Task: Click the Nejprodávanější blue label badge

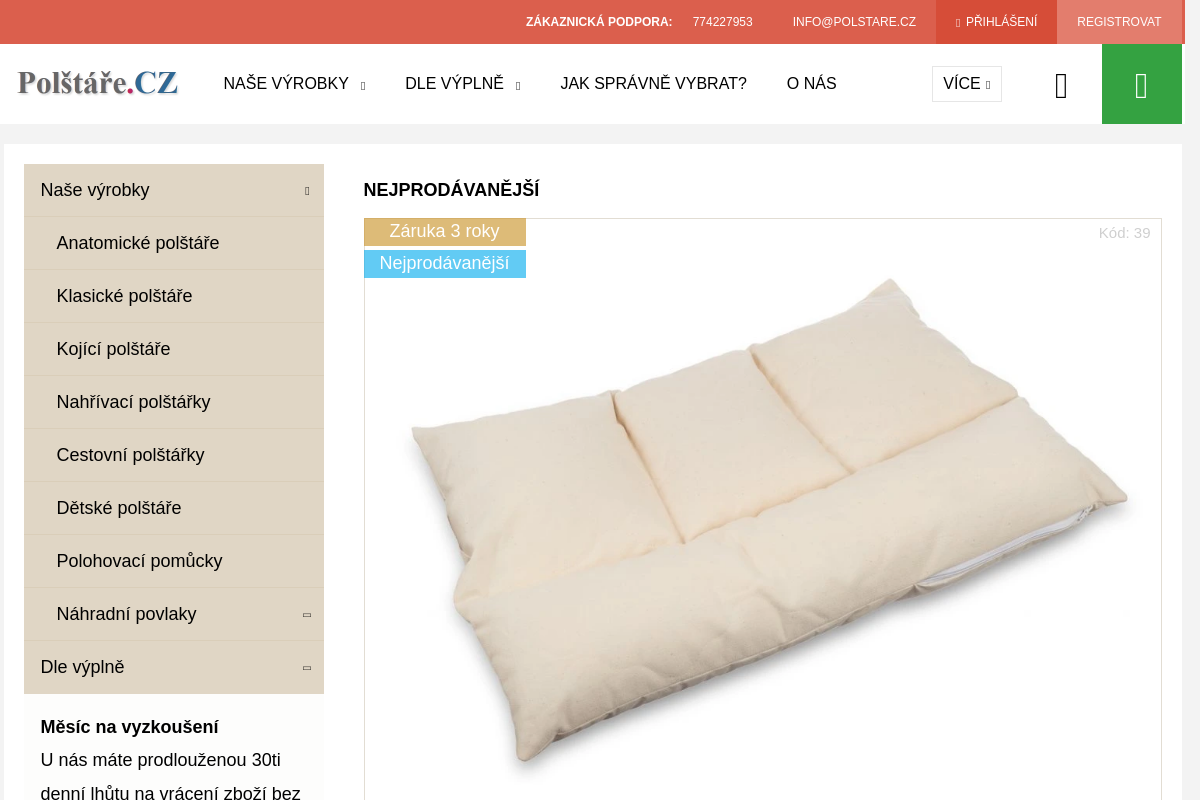Action: [444, 264]
